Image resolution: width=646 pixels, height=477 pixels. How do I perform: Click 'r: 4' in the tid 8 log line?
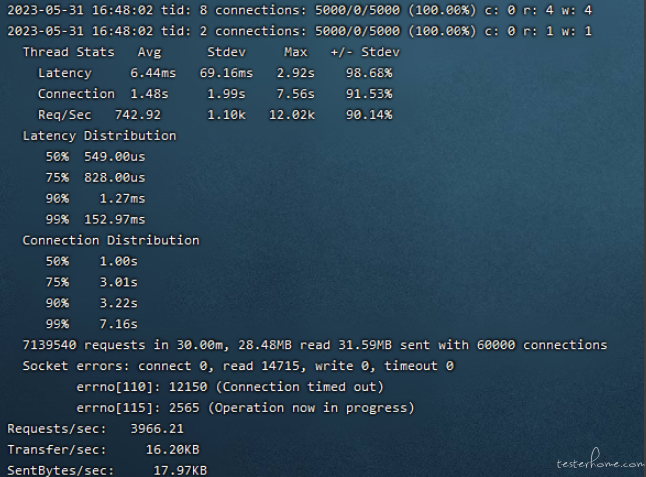pos(538,10)
